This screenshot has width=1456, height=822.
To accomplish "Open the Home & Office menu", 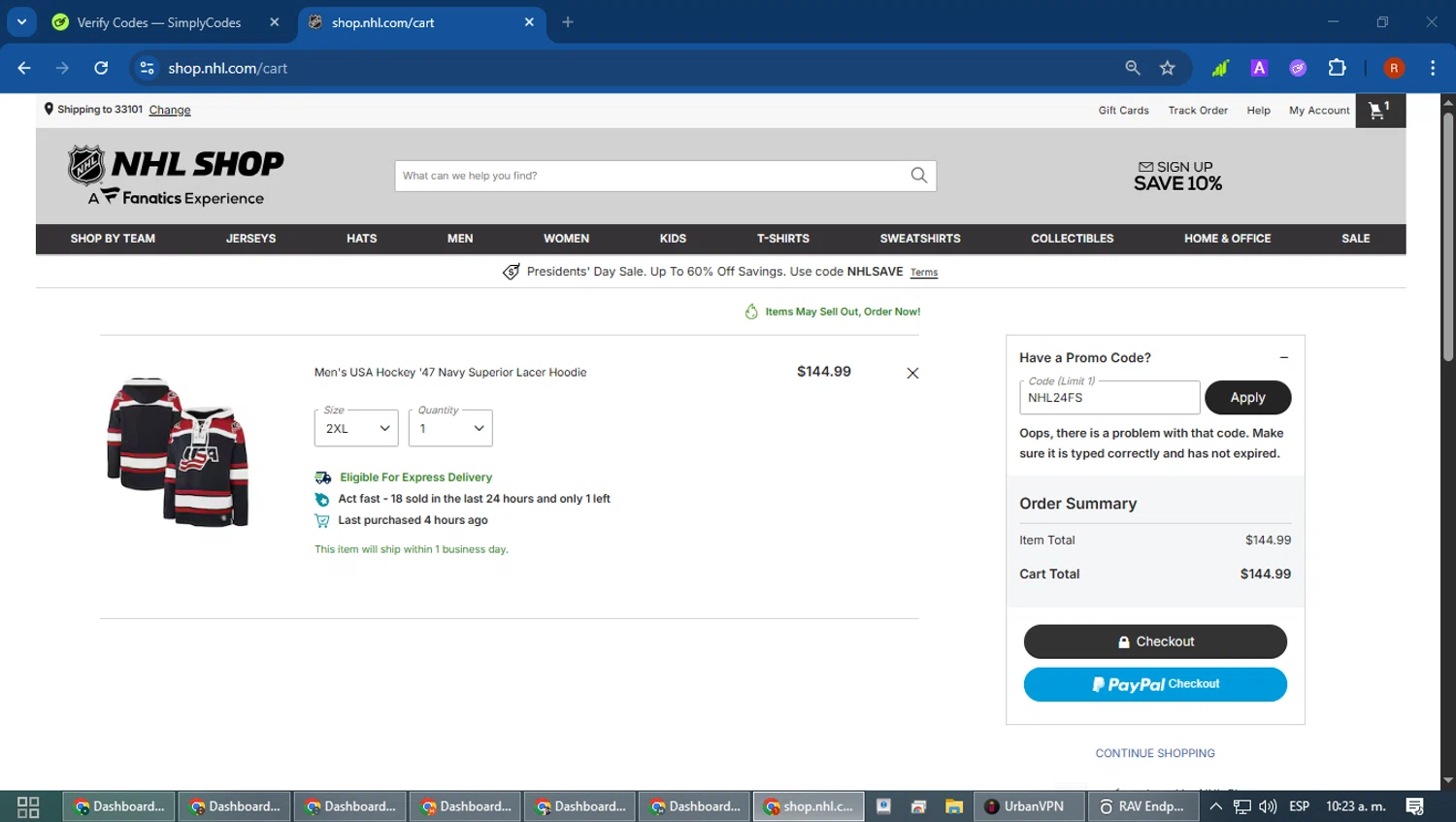I will click(x=1227, y=239).
